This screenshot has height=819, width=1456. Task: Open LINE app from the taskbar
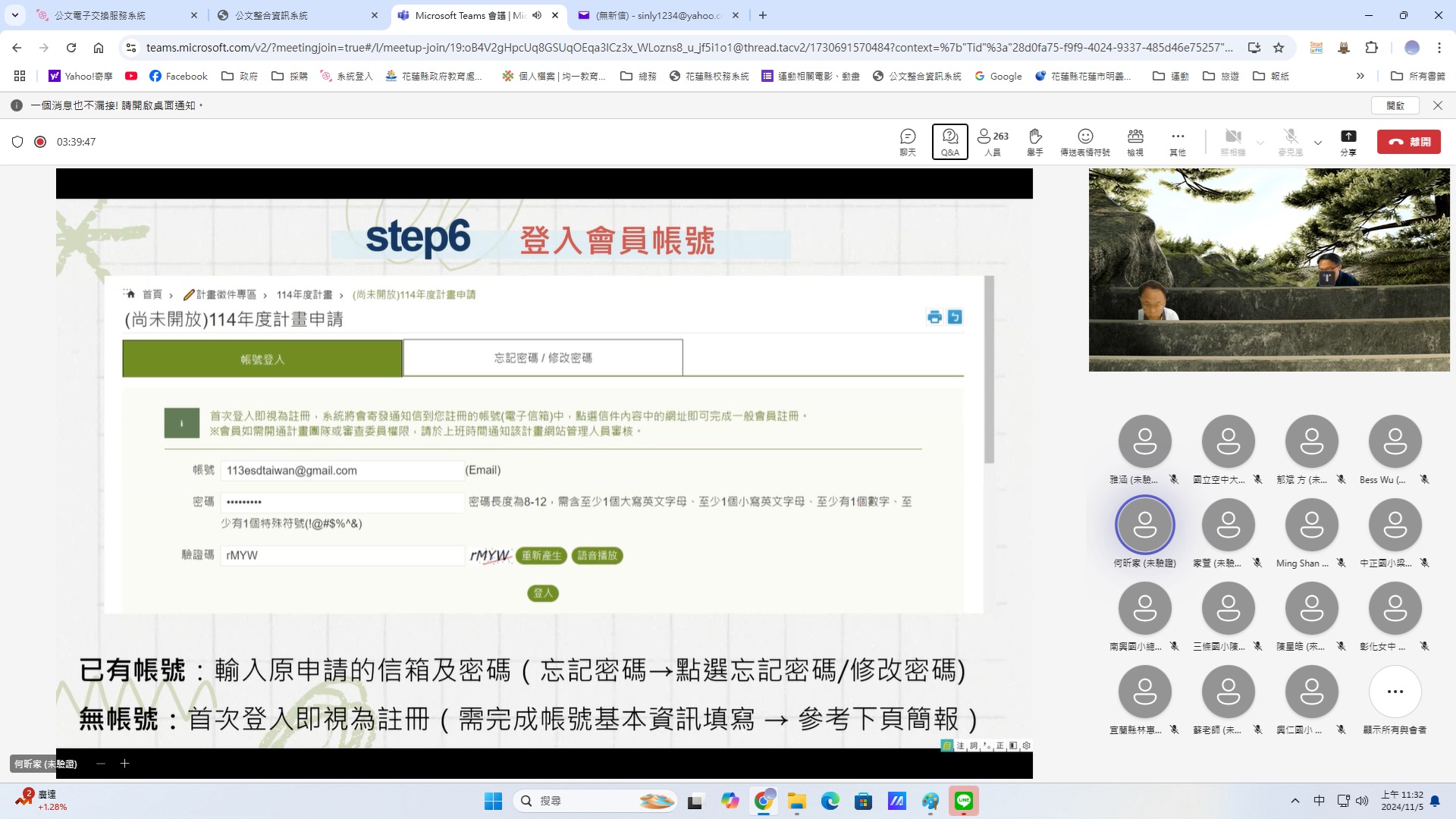coord(963,801)
